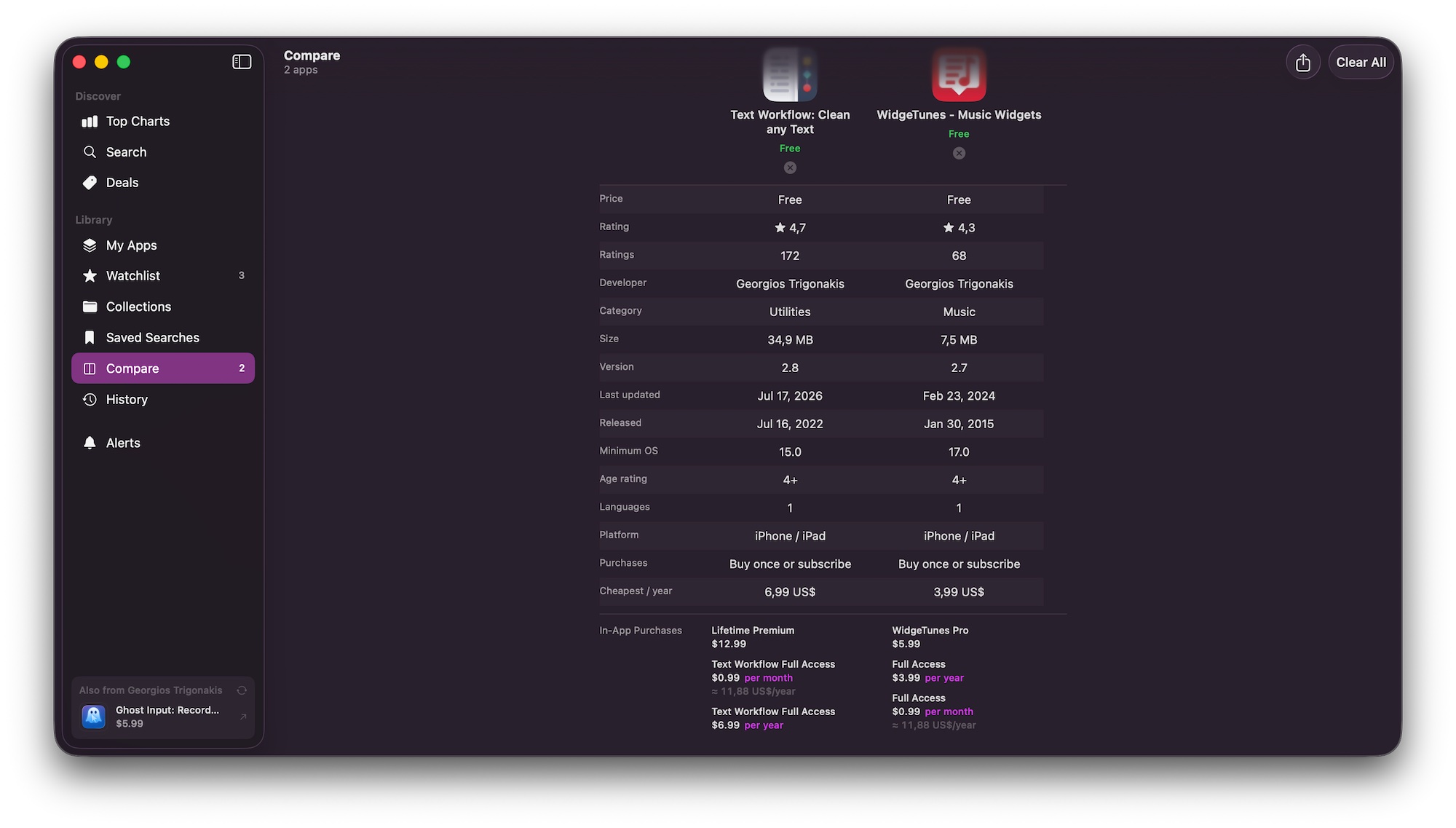Viewport: 1456px width, 828px height.
Task: Click WidgeTunes - Music Widgets title
Action: pos(959,115)
